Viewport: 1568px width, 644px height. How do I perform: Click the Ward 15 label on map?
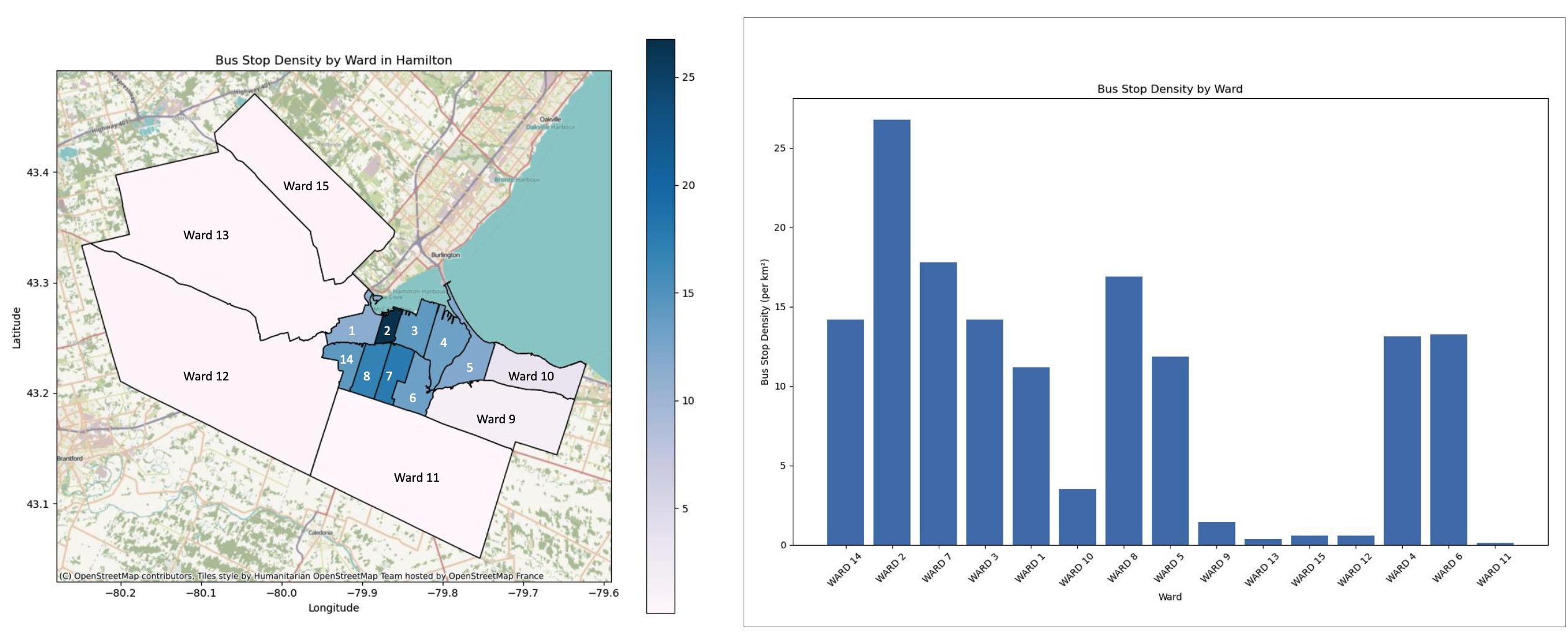pyautogui.click(x=306, y=186)
